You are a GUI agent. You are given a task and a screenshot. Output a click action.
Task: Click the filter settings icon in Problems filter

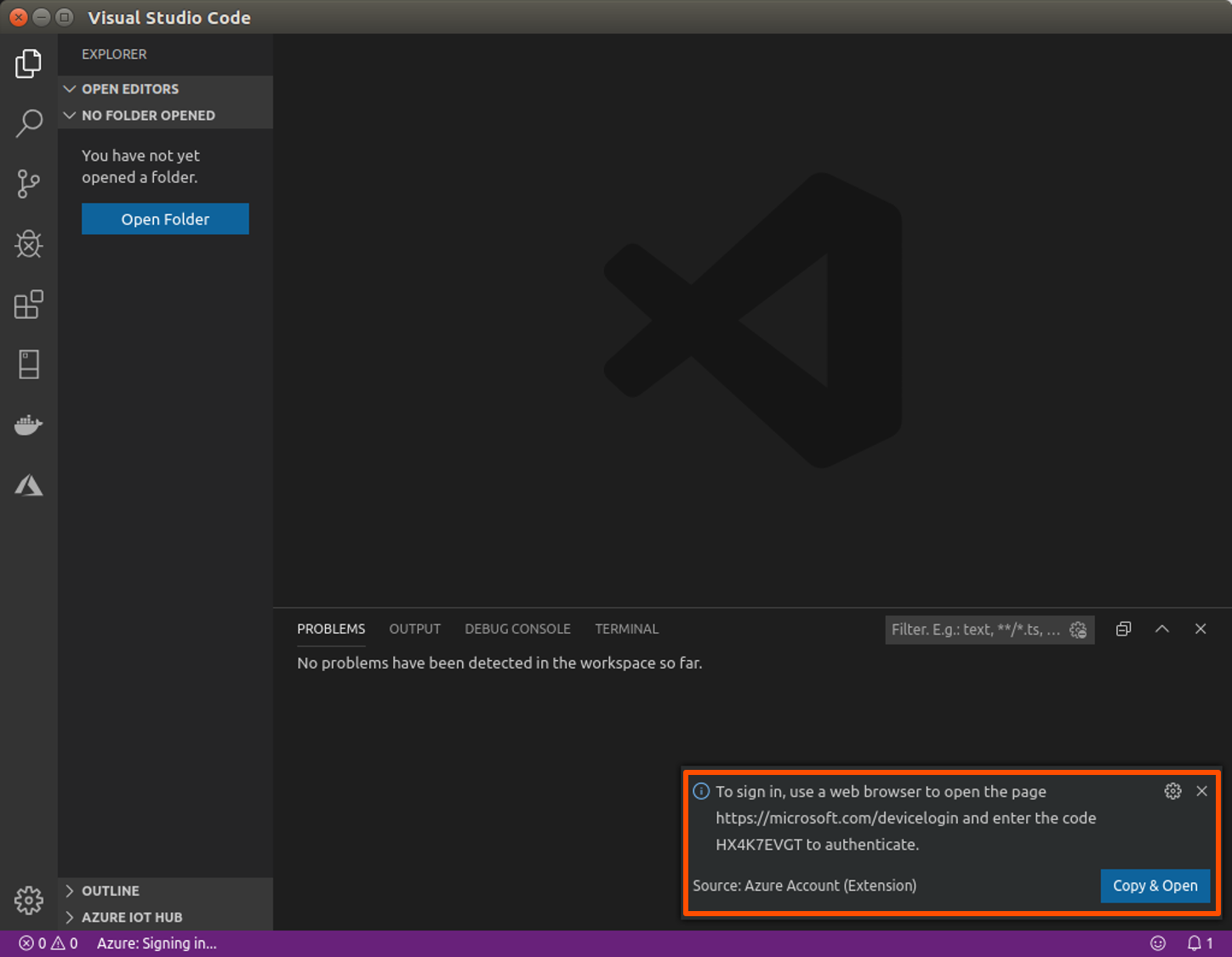[1078, 629]
